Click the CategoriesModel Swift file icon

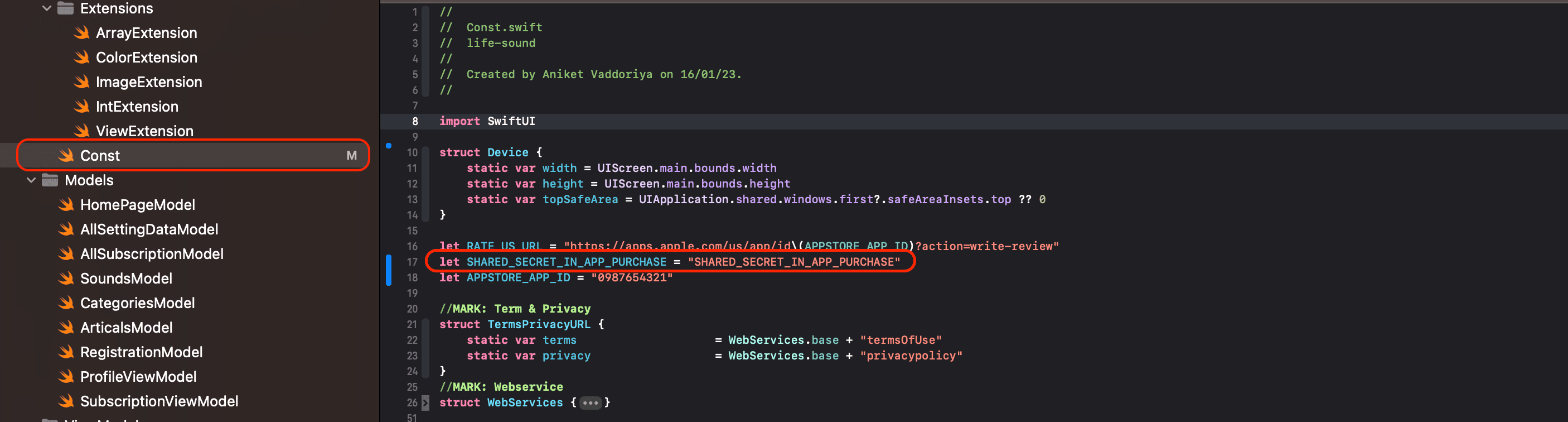click(x=66, y=303)
